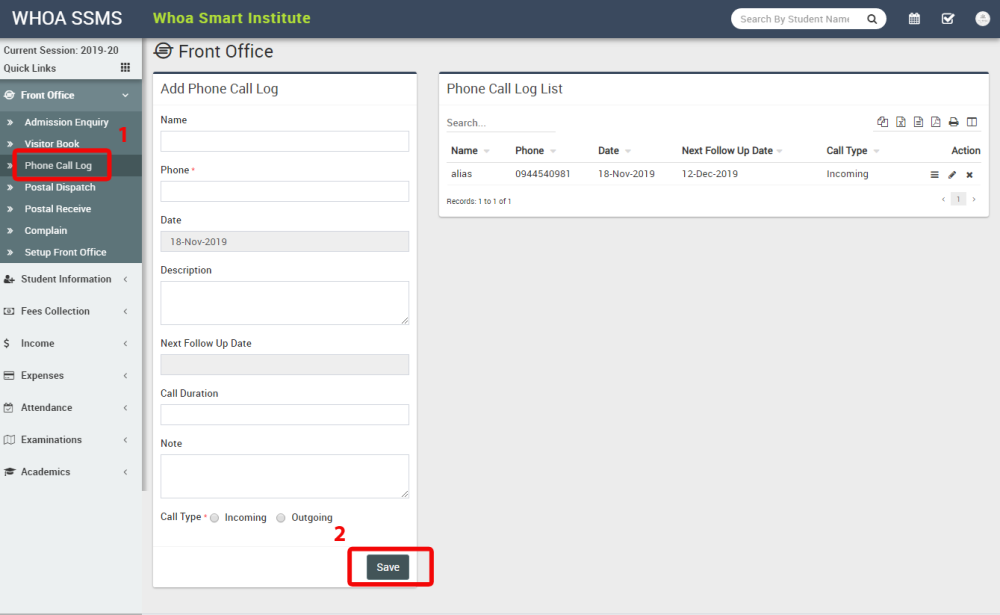The image size is (1000, 615).
Task: Copy the call log table data
Action: click(882, 121)
